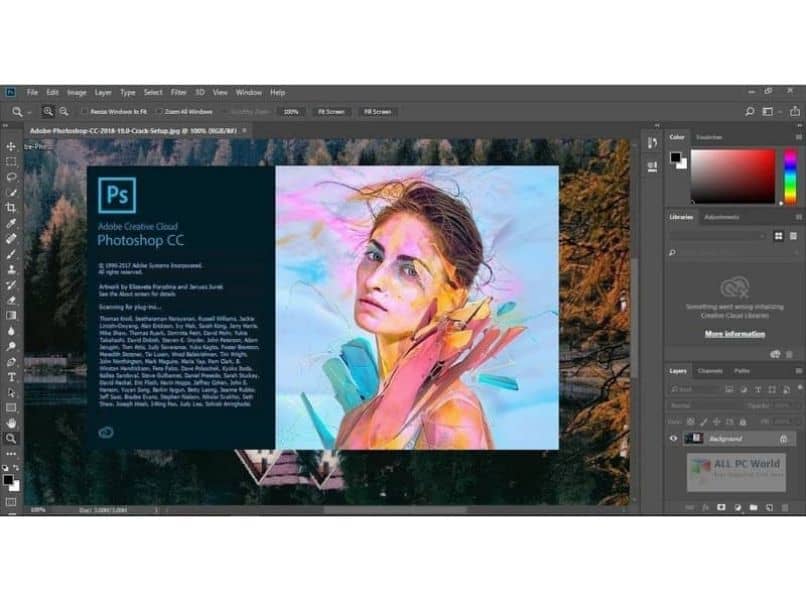Select the Horizontal Type tool

click(x=11, y=377)
